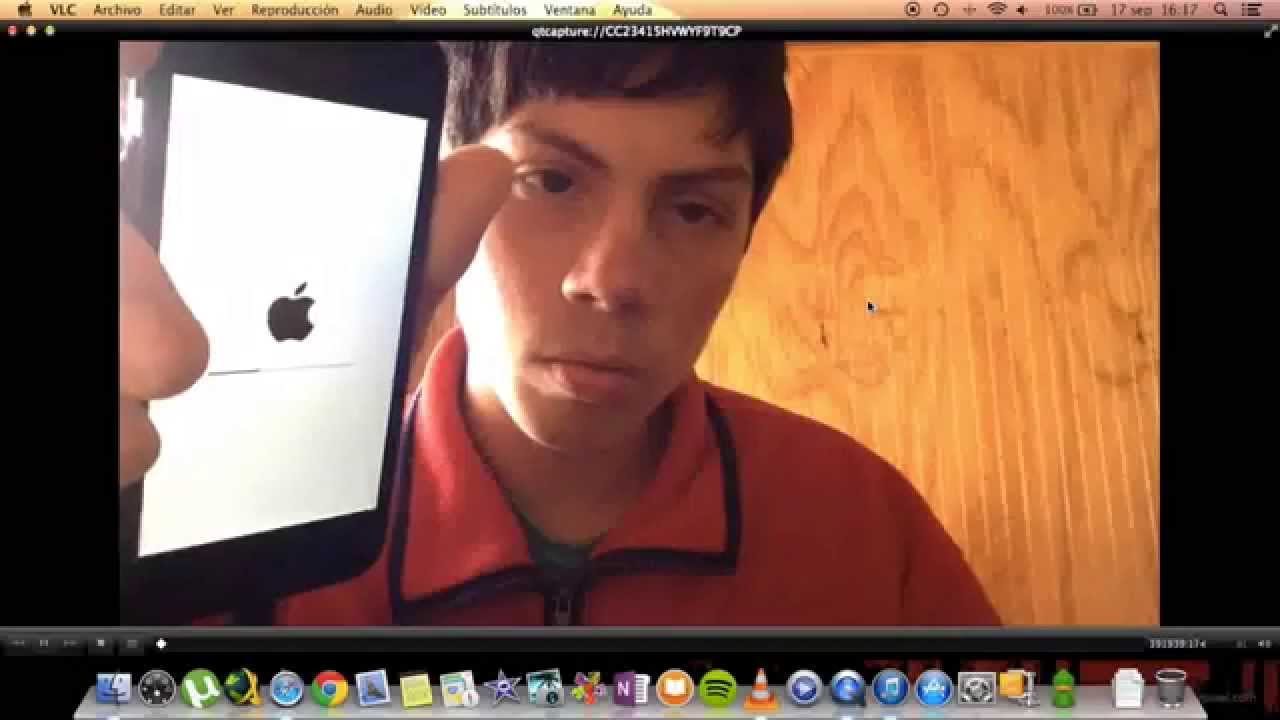
Task: Enter fullscreen with the window's corner arrows
Action: coord(1271,31)
